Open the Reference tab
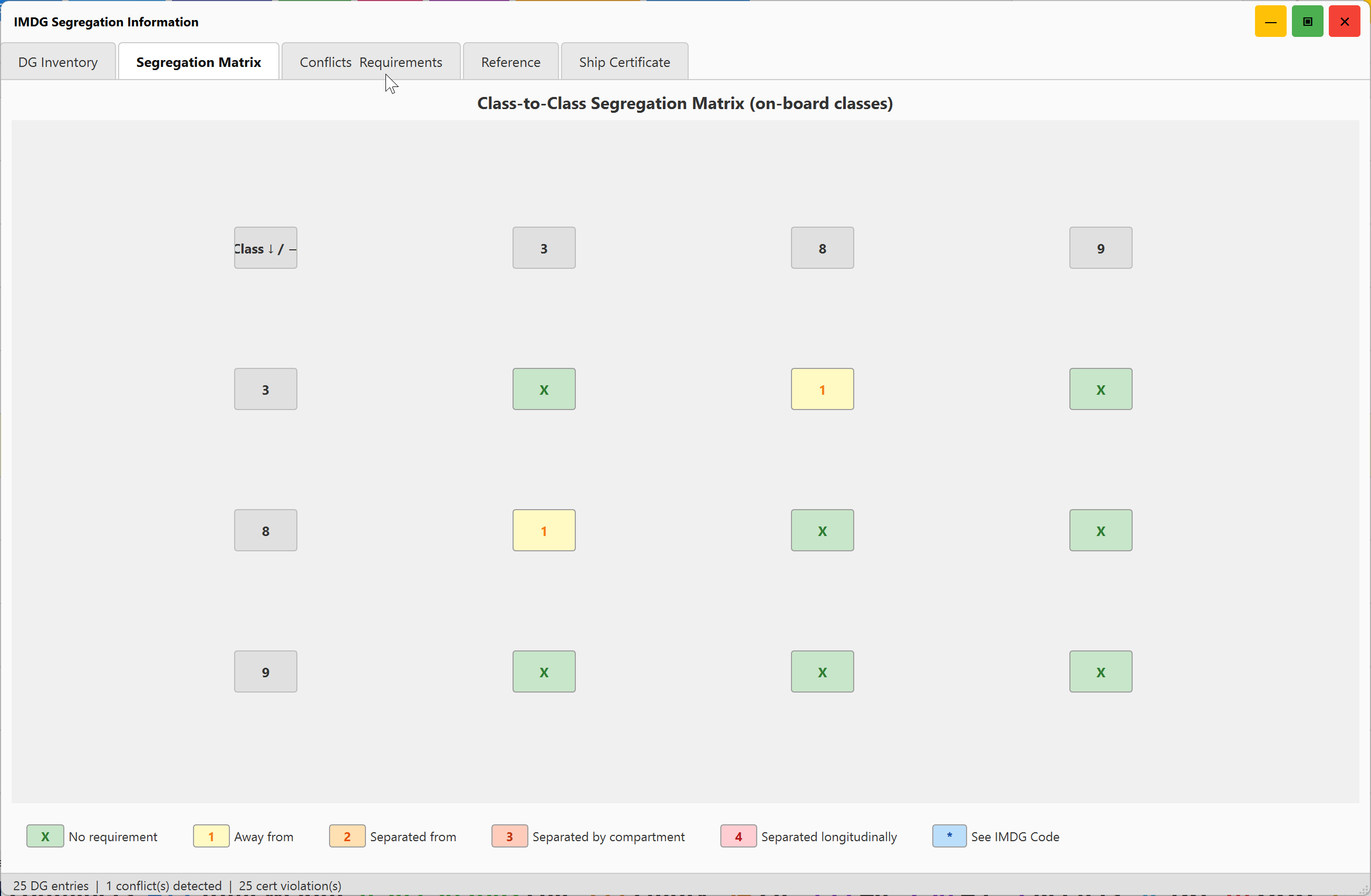1371x896 pixels. tap(510, 62)
